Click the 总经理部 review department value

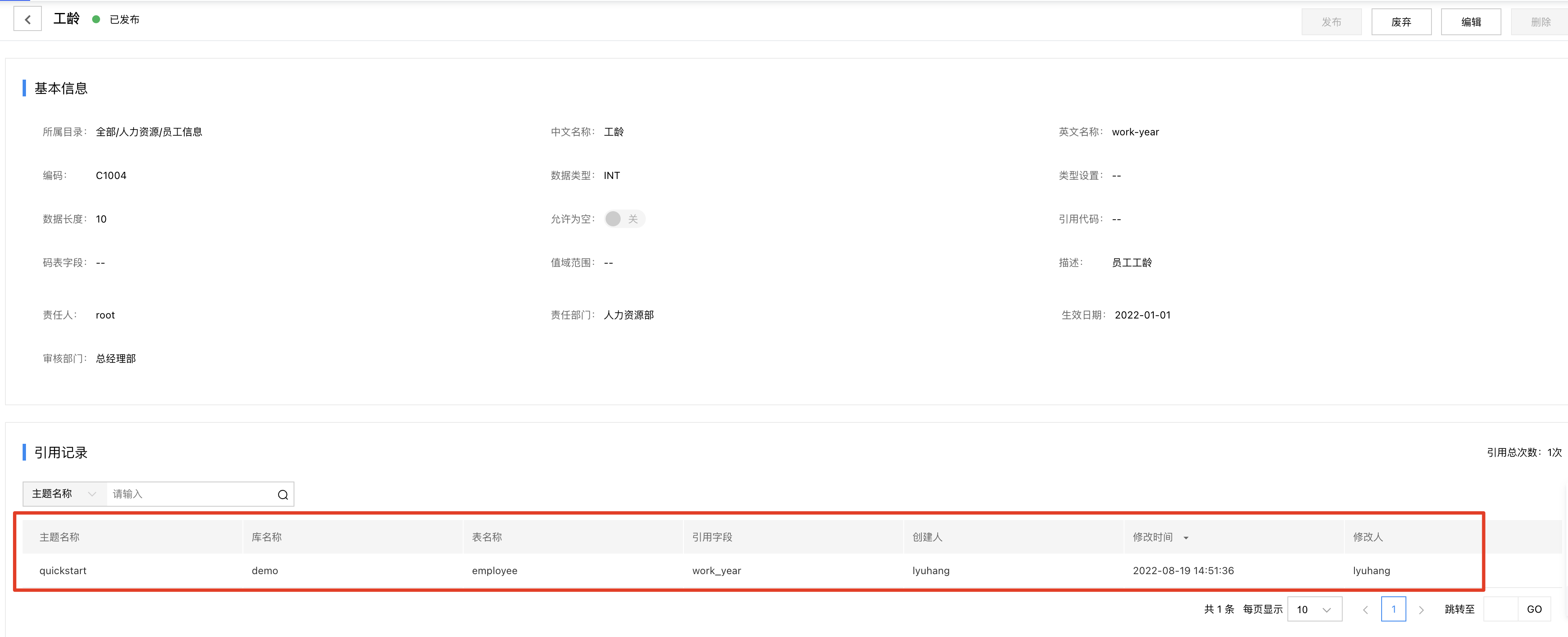(x=116, y=359)
